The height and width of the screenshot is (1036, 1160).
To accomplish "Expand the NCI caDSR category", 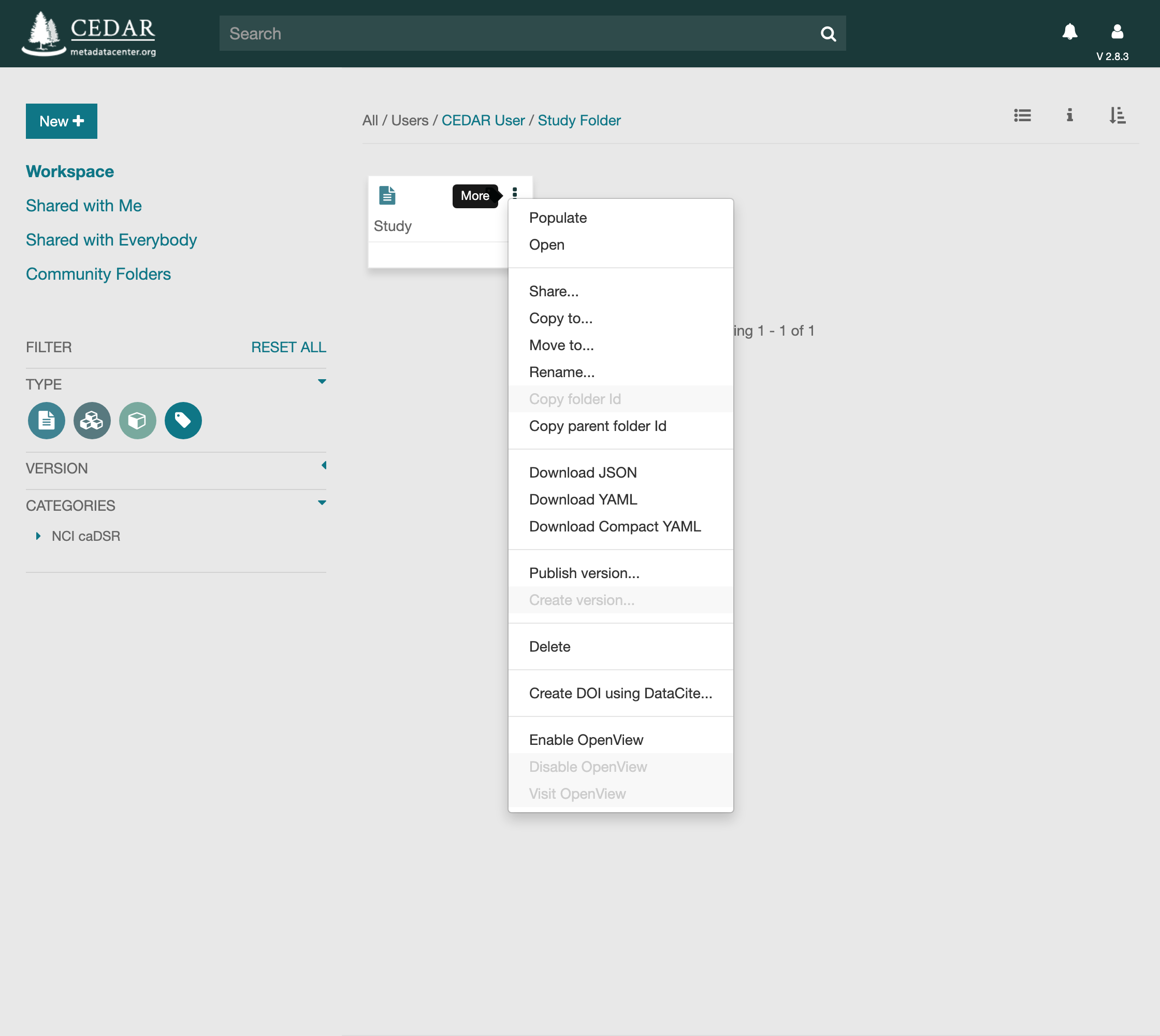I will (x=38, y=536).
